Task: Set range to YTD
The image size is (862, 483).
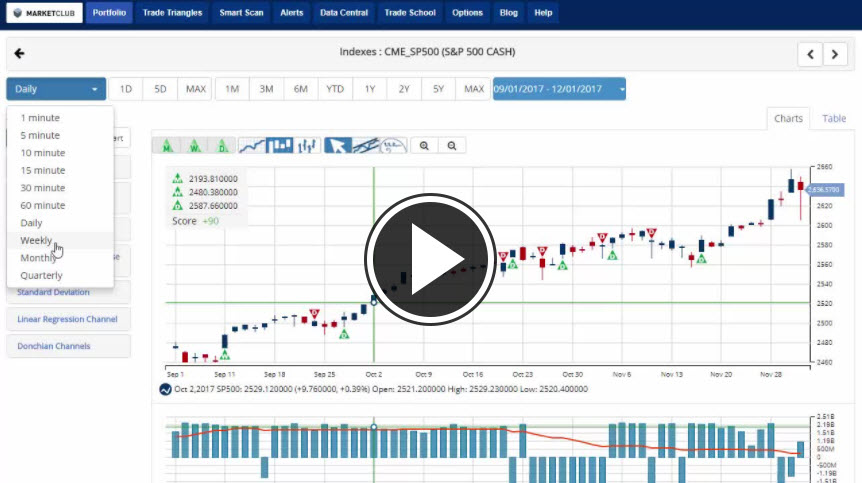Action: tap(335, 89)
